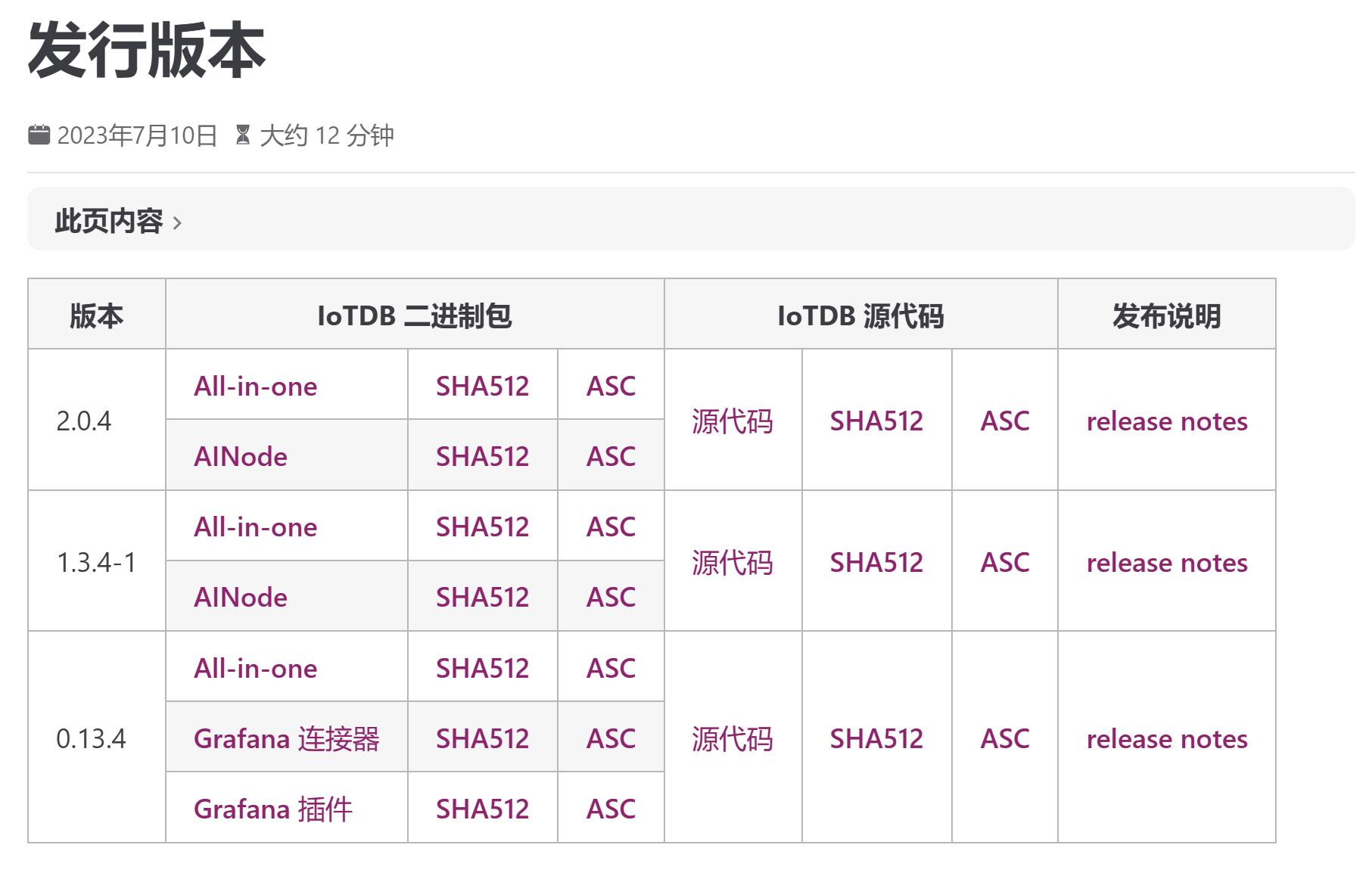View release notes for version 2.0.4
The height and width of the screenshot is (879, 1372).
point(1166,421)
